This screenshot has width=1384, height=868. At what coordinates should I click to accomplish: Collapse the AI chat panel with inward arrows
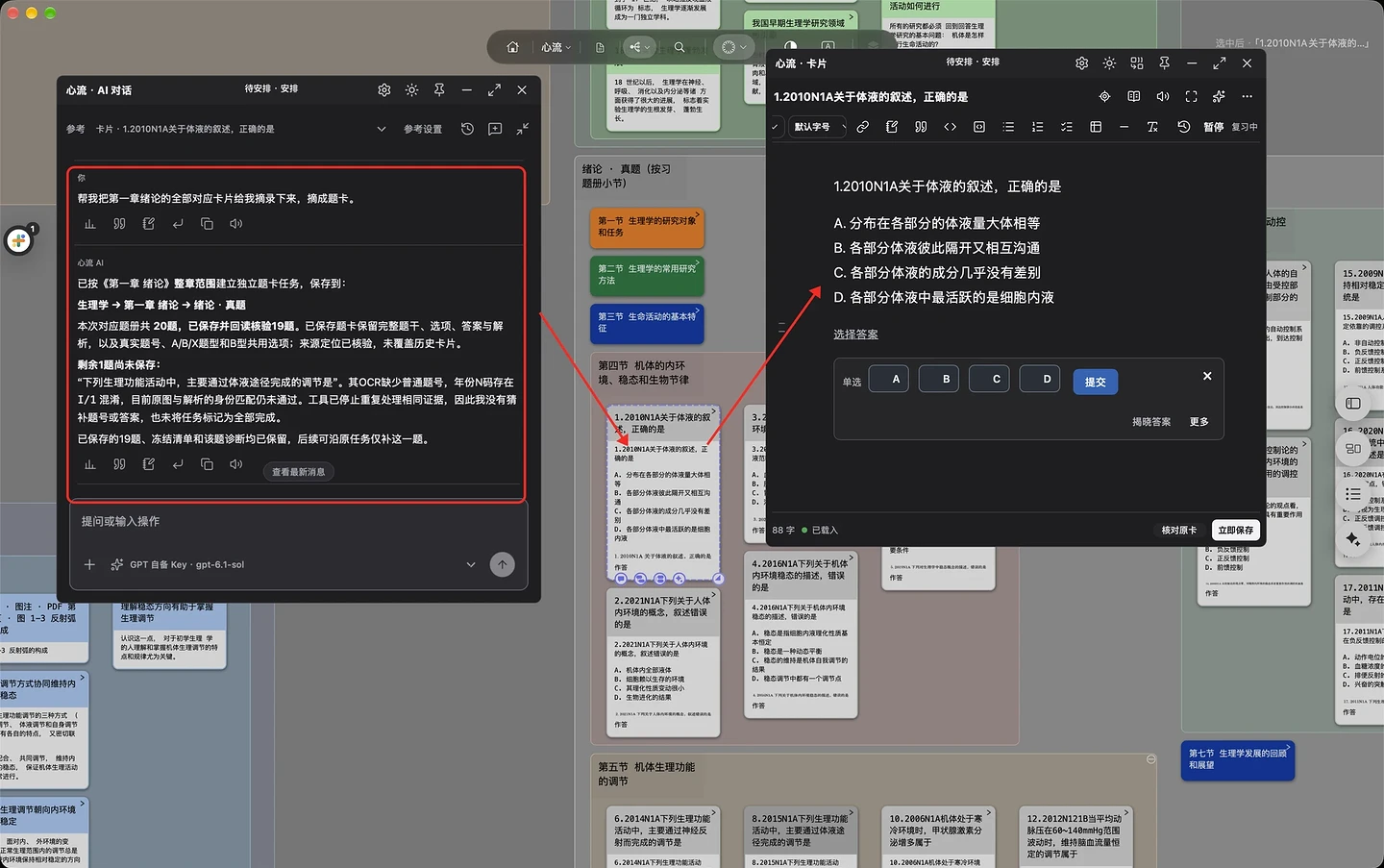tap(523, 129)
